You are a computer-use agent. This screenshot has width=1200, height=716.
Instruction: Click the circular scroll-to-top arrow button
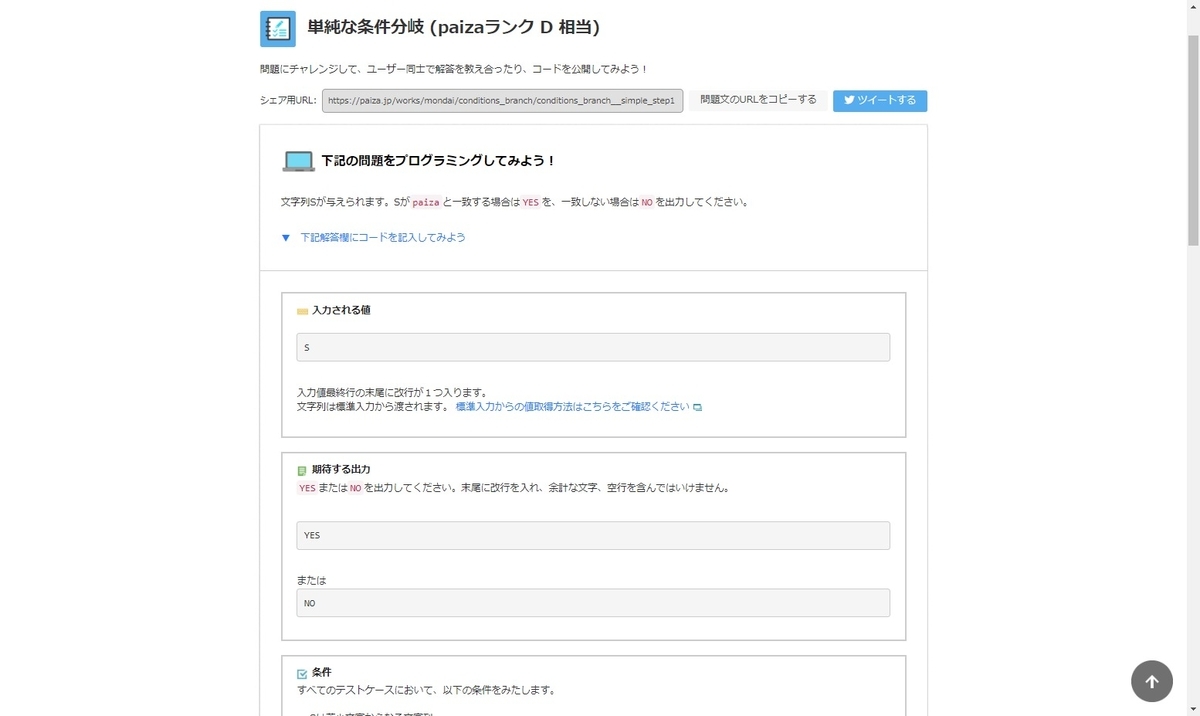click(1151, 681)
